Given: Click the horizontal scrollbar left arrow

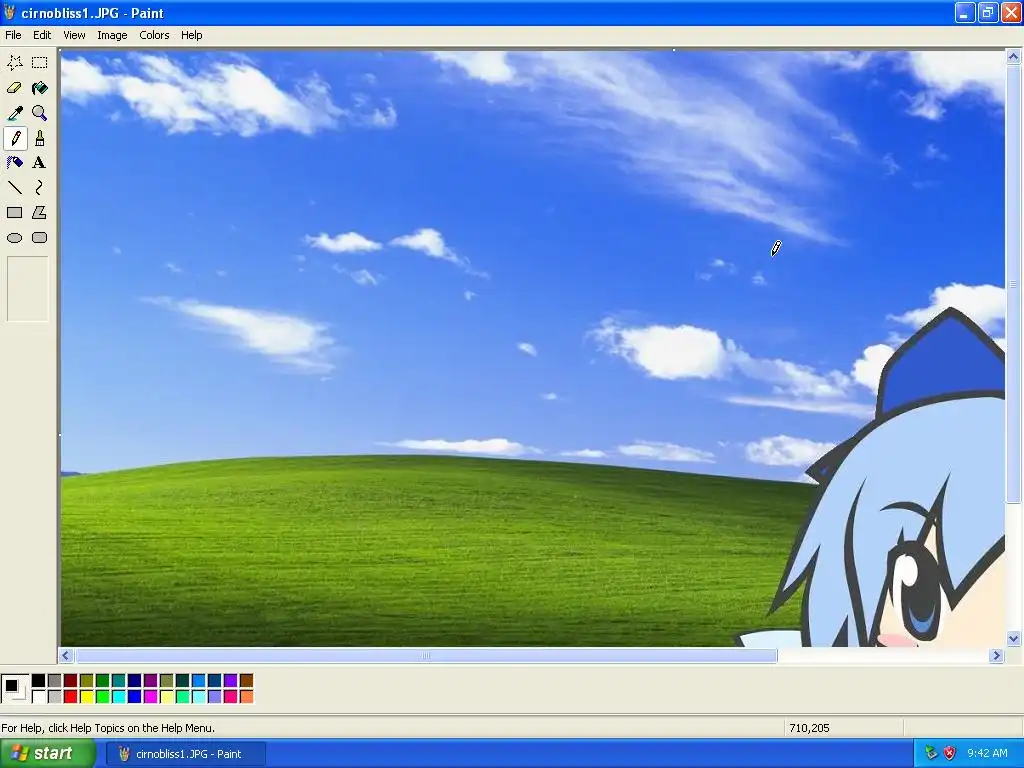Looking at the screenshot, I should (x=66, y=656).
